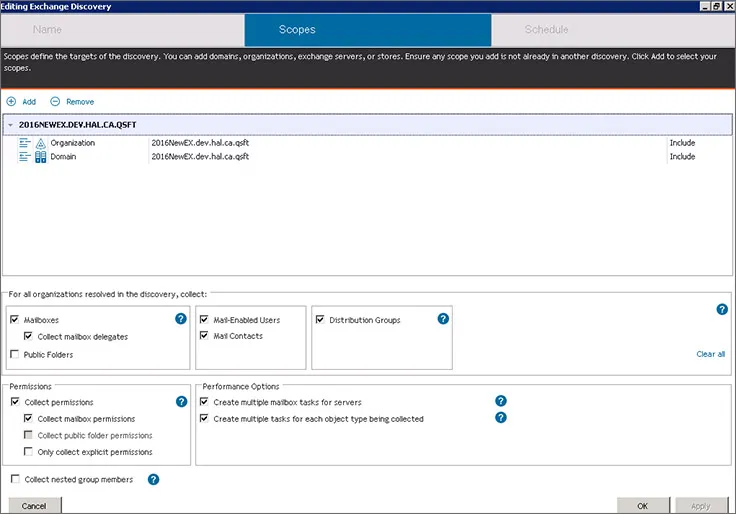The image size is (736, 514).
Task: Click help icon for multiple mailbox tasks
Action: pos(501,401)
